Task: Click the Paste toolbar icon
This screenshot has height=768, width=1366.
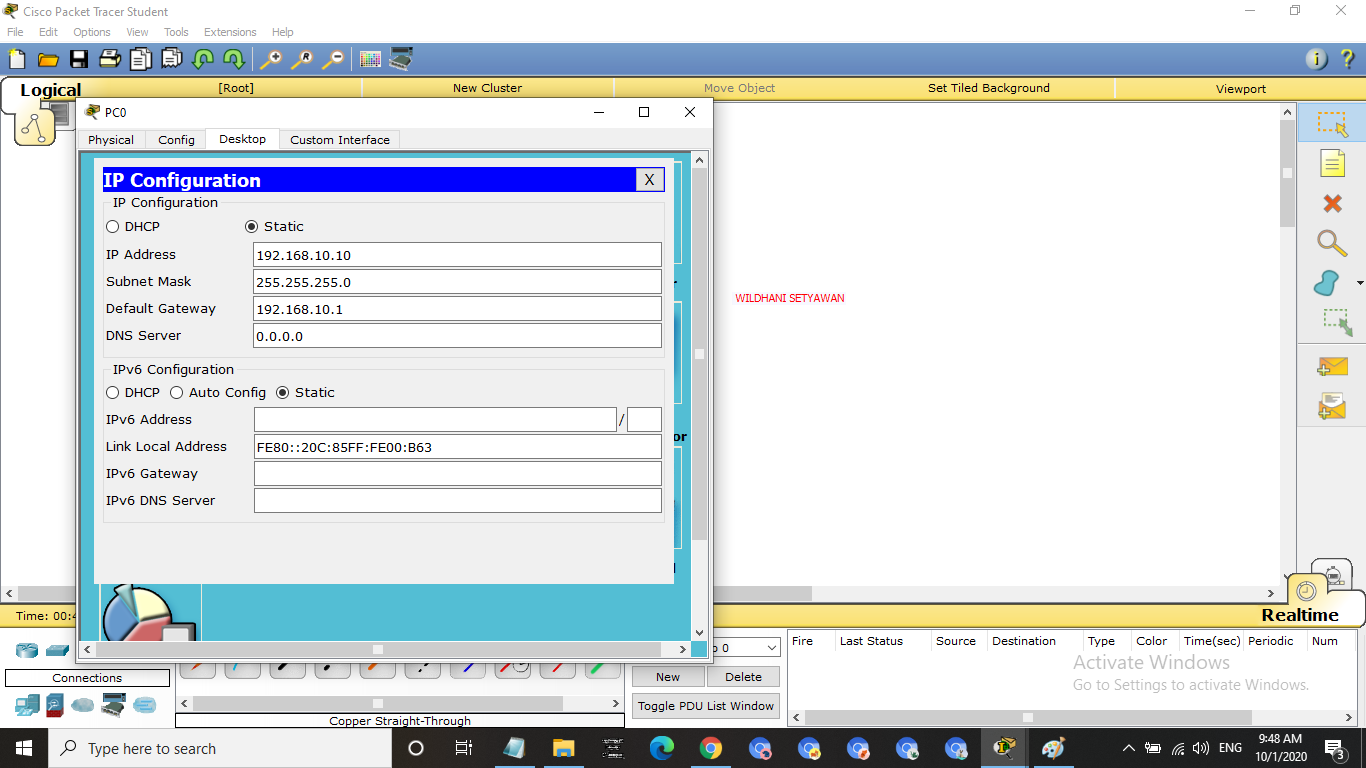Action: (x=172, y=59)
